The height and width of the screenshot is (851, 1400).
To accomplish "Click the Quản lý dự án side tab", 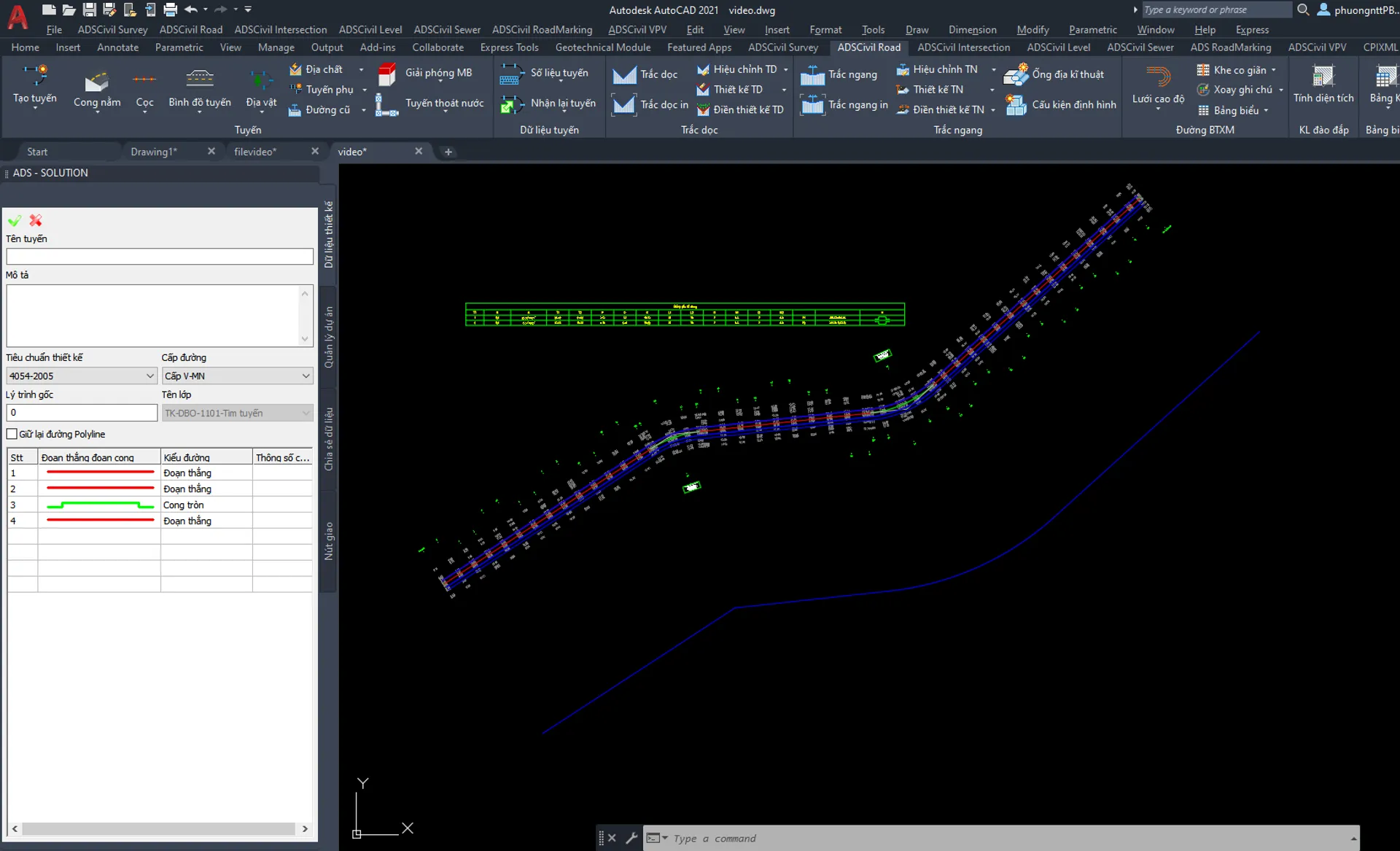I will pyautogui.click(x=328, y=336).
